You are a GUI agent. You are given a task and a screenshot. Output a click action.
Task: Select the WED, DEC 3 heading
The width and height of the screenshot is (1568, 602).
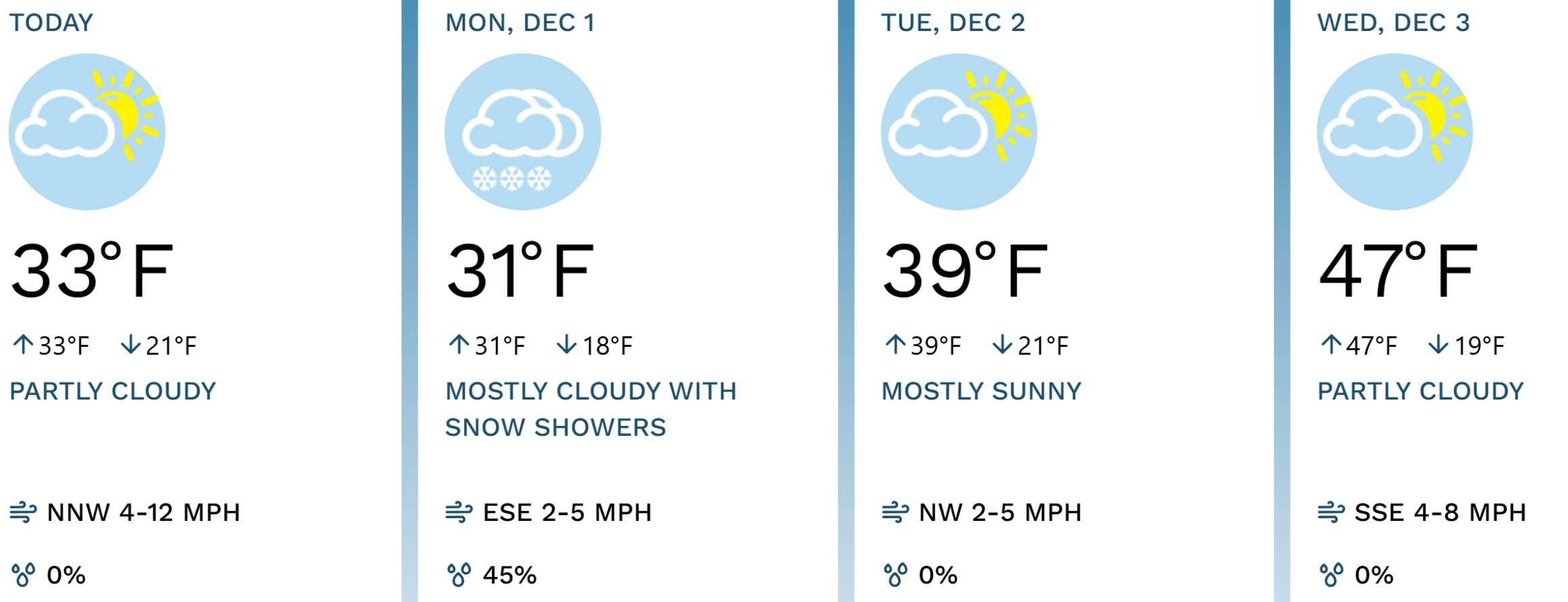point(1393,23)
